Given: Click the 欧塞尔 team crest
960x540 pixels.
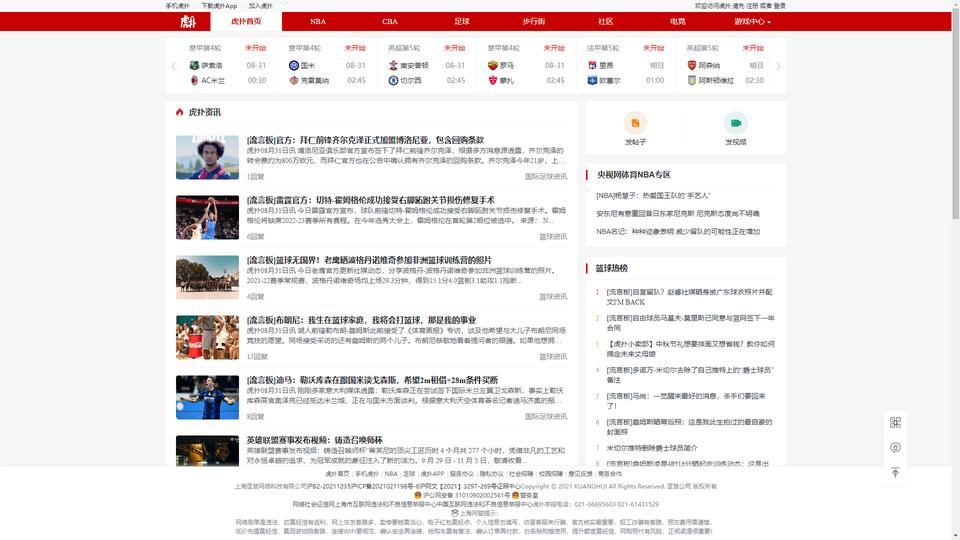Looking at the screenshot, I should [592, 80].
